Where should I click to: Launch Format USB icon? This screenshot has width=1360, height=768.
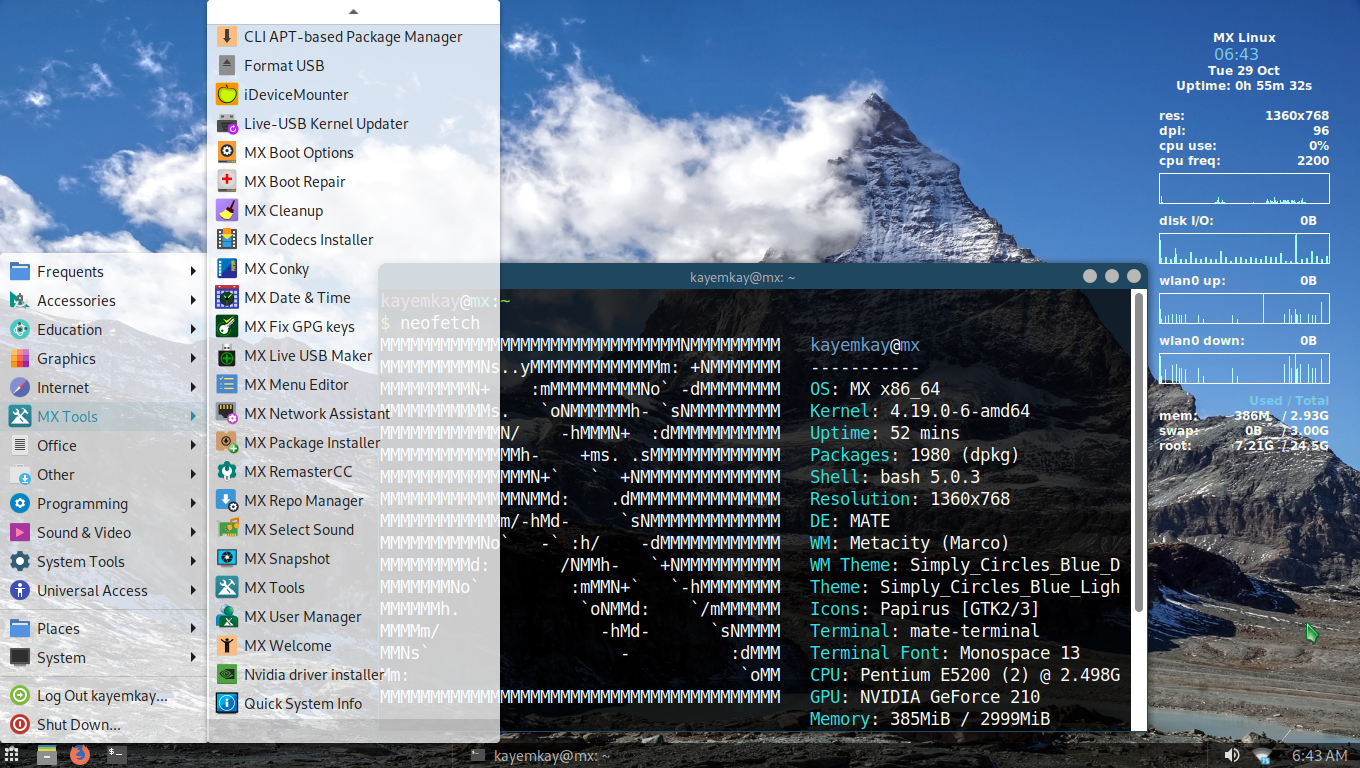pyautogui.click(x=227, y=66)
